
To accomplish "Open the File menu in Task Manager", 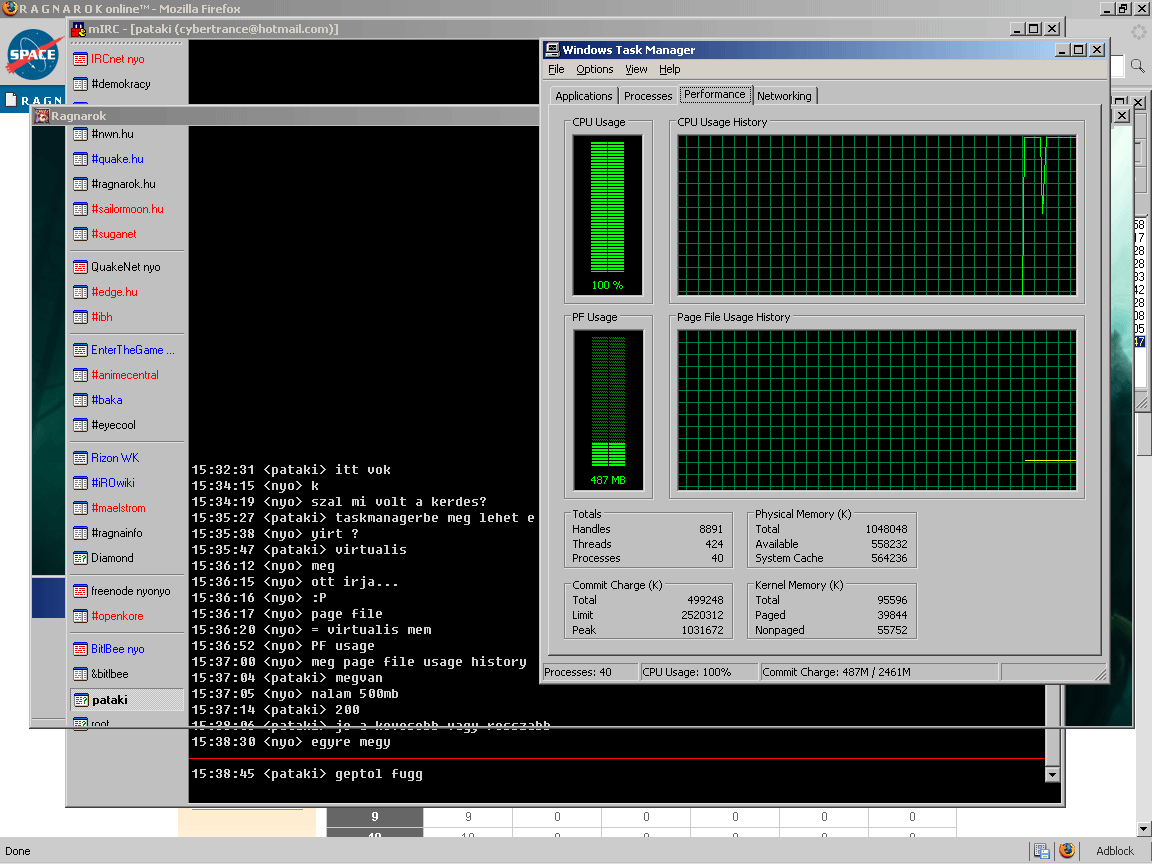I will pyautogui.click(x=556, y=69).
